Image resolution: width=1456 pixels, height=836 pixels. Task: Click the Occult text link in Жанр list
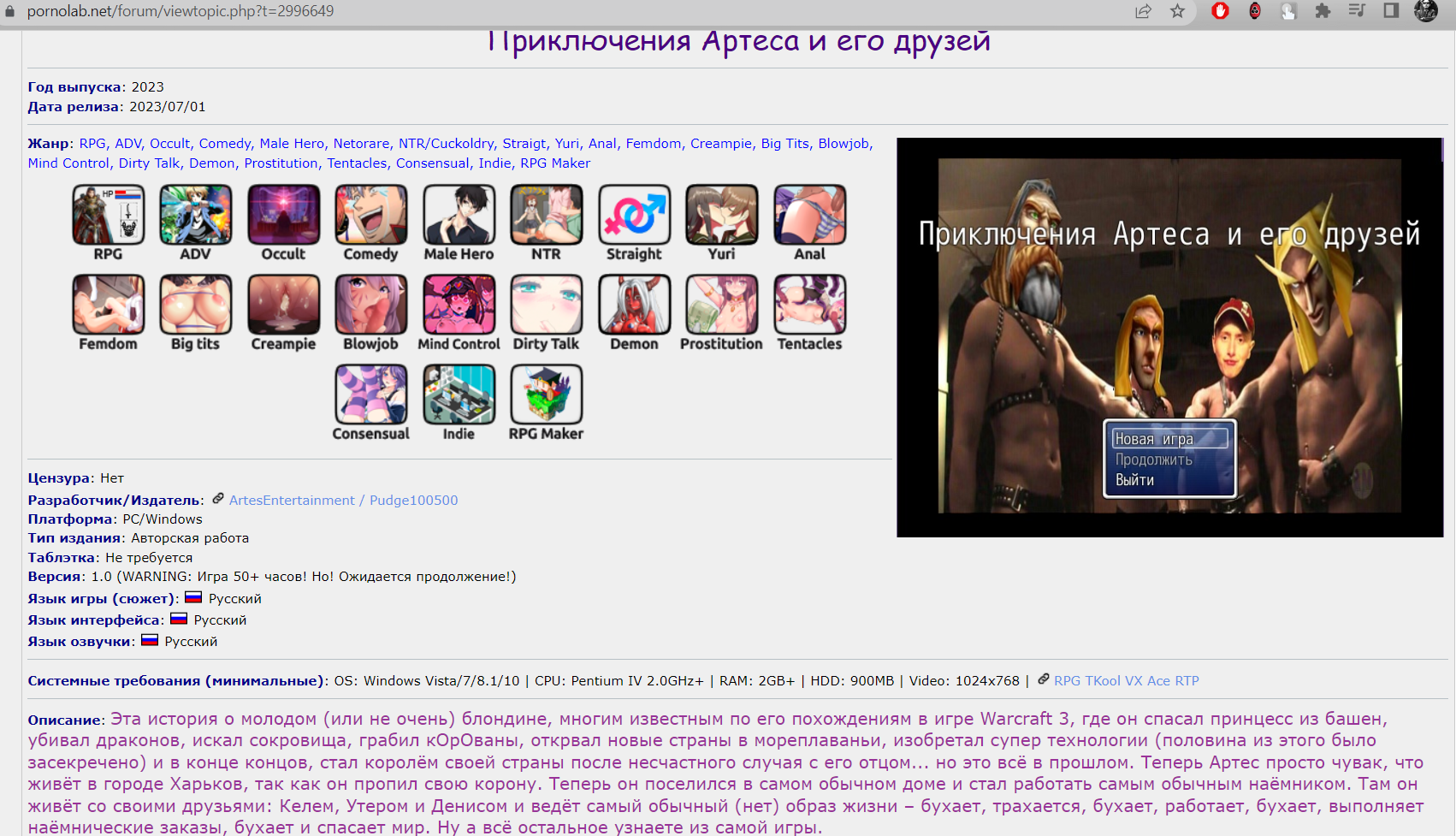[169, 144]
